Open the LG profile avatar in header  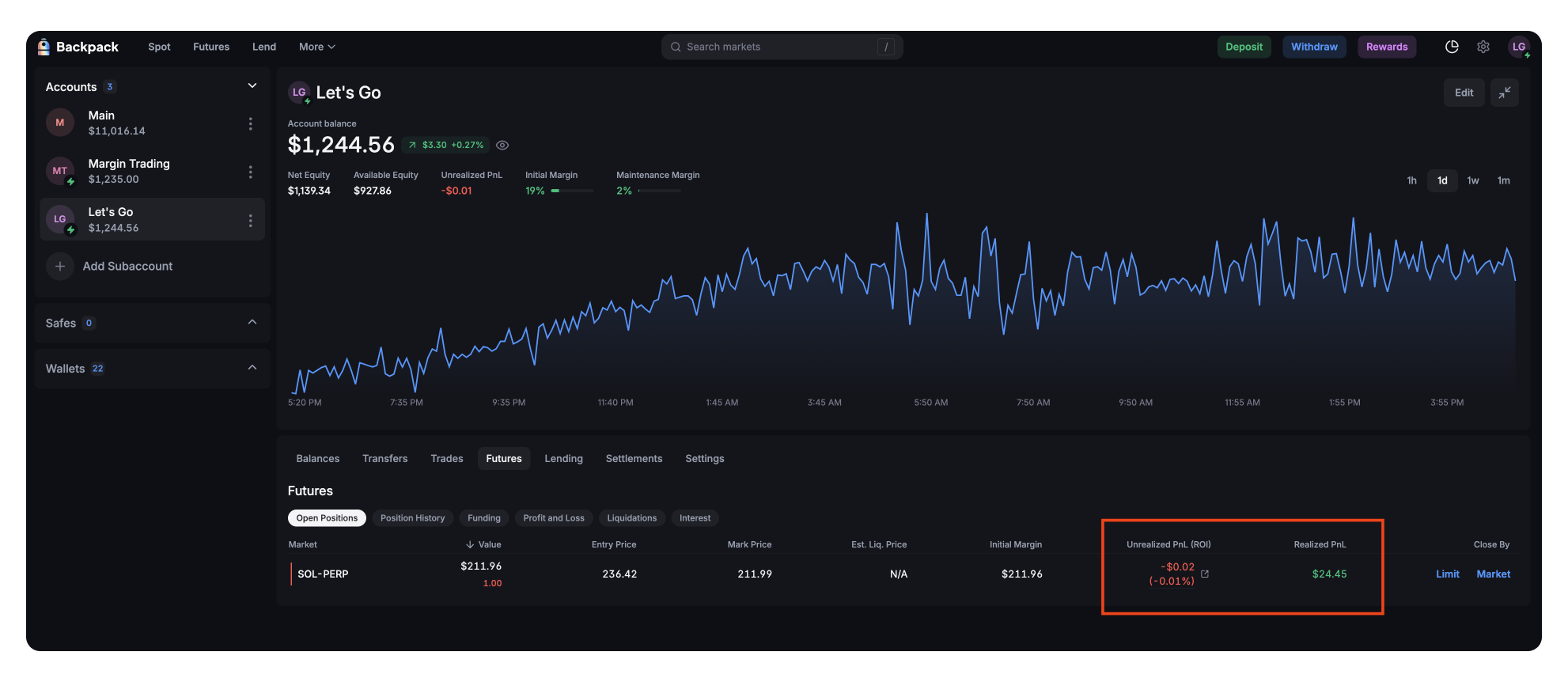tap(1519, 47)
